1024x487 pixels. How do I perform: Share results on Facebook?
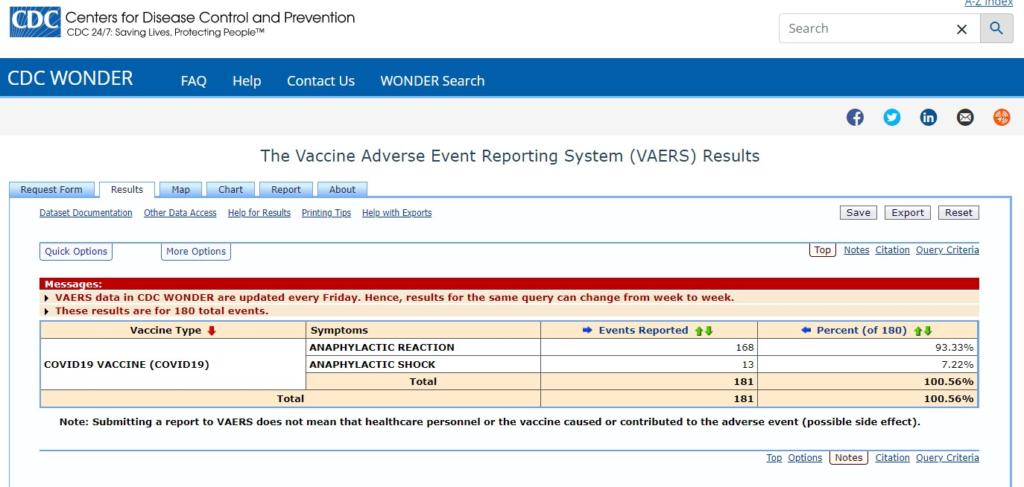click(x=855, y=117)
